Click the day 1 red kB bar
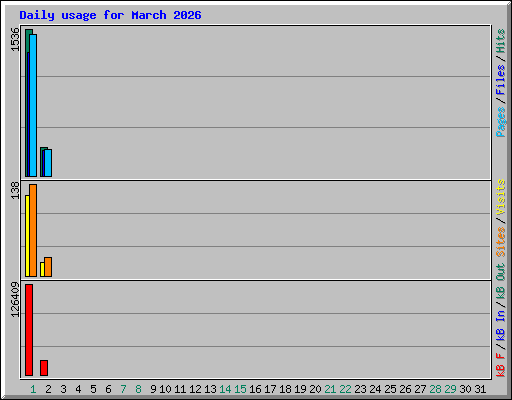512x400 pixels. click(x=29, y=330)
